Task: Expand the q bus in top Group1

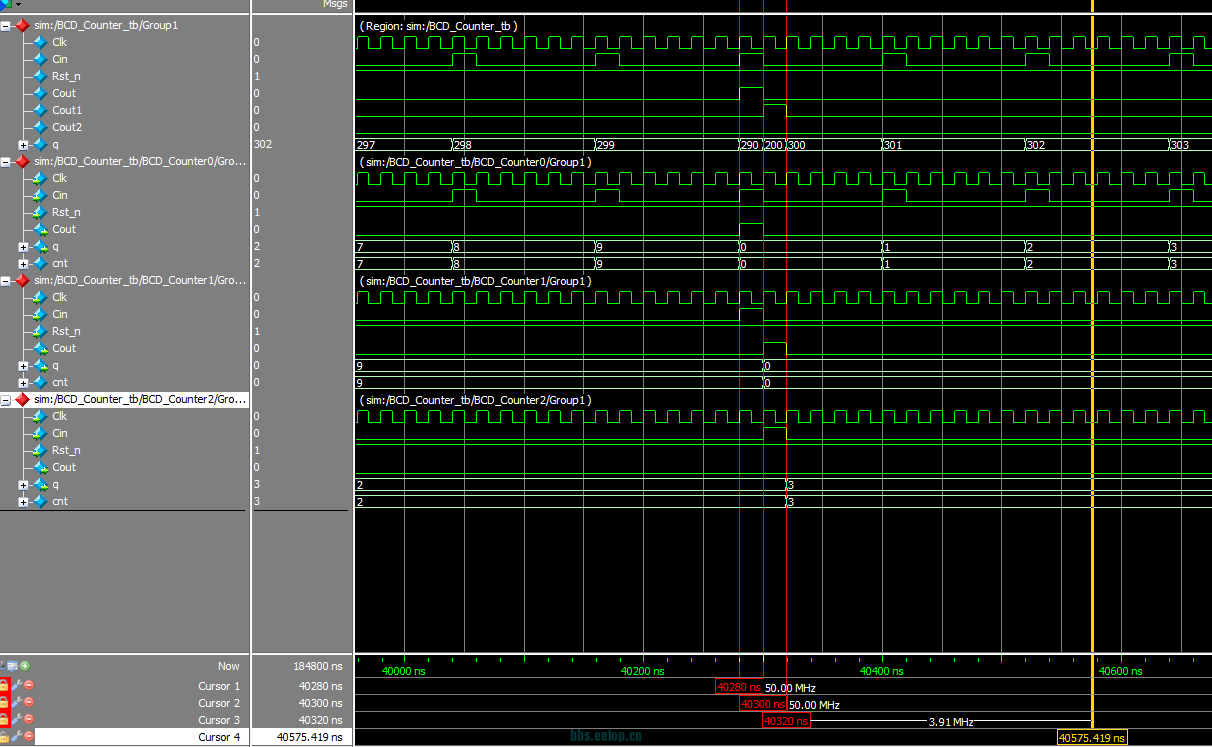Action: [23, 145]
